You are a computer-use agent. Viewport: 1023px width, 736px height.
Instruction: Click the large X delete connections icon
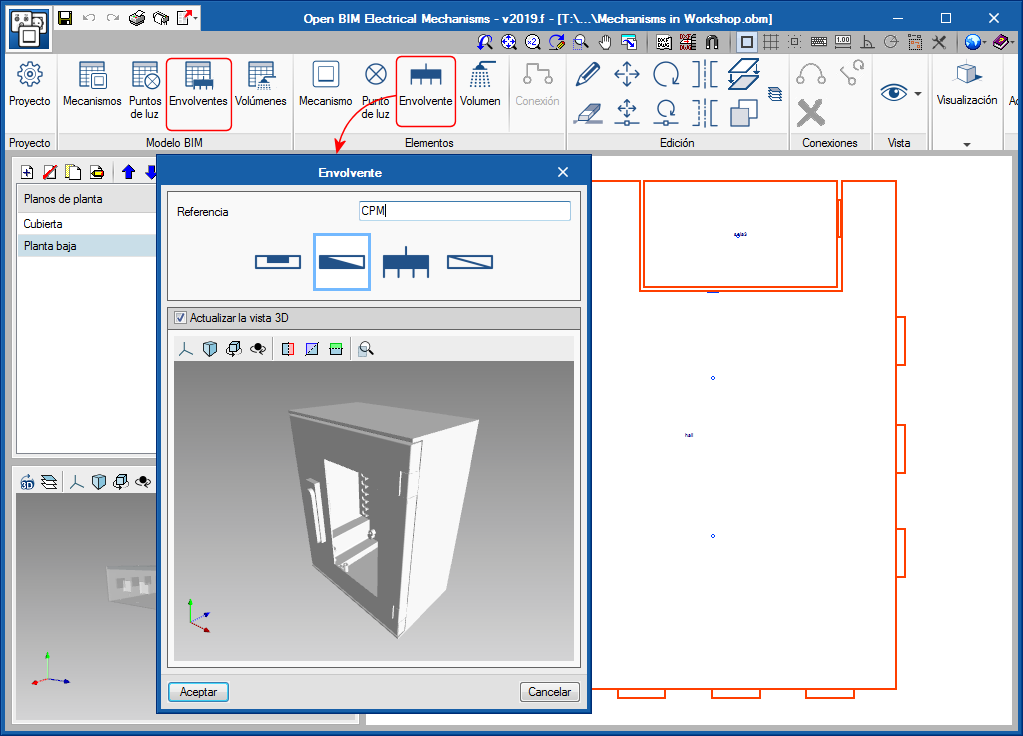coord(811,113)
